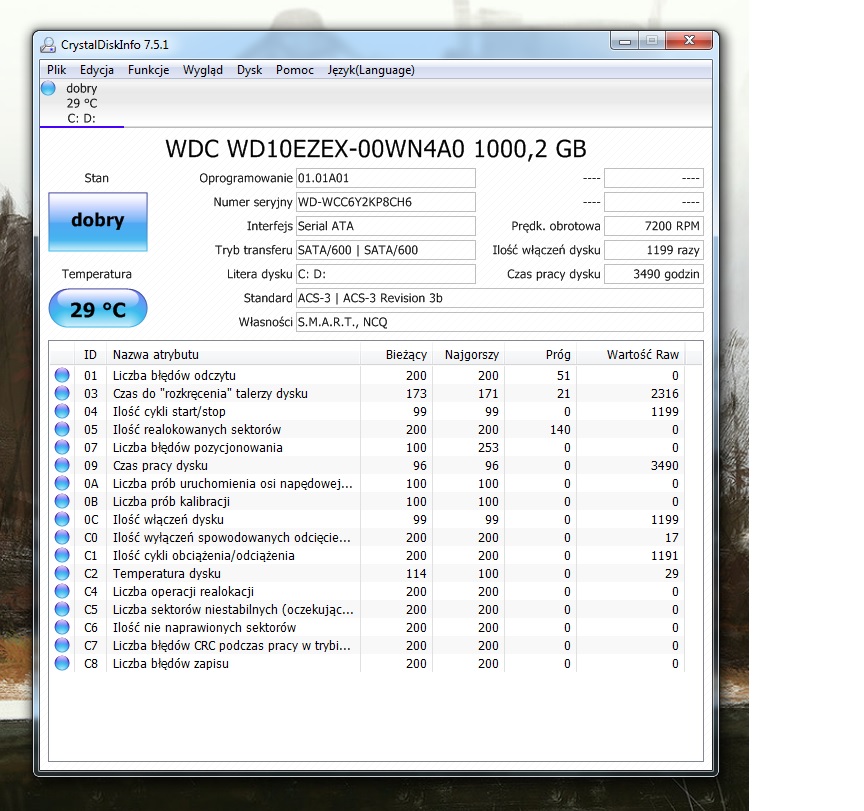864x811 pixels.
Task: Click status orb for attribute C1 load/unload cycles
Action: tap(62, 555)
